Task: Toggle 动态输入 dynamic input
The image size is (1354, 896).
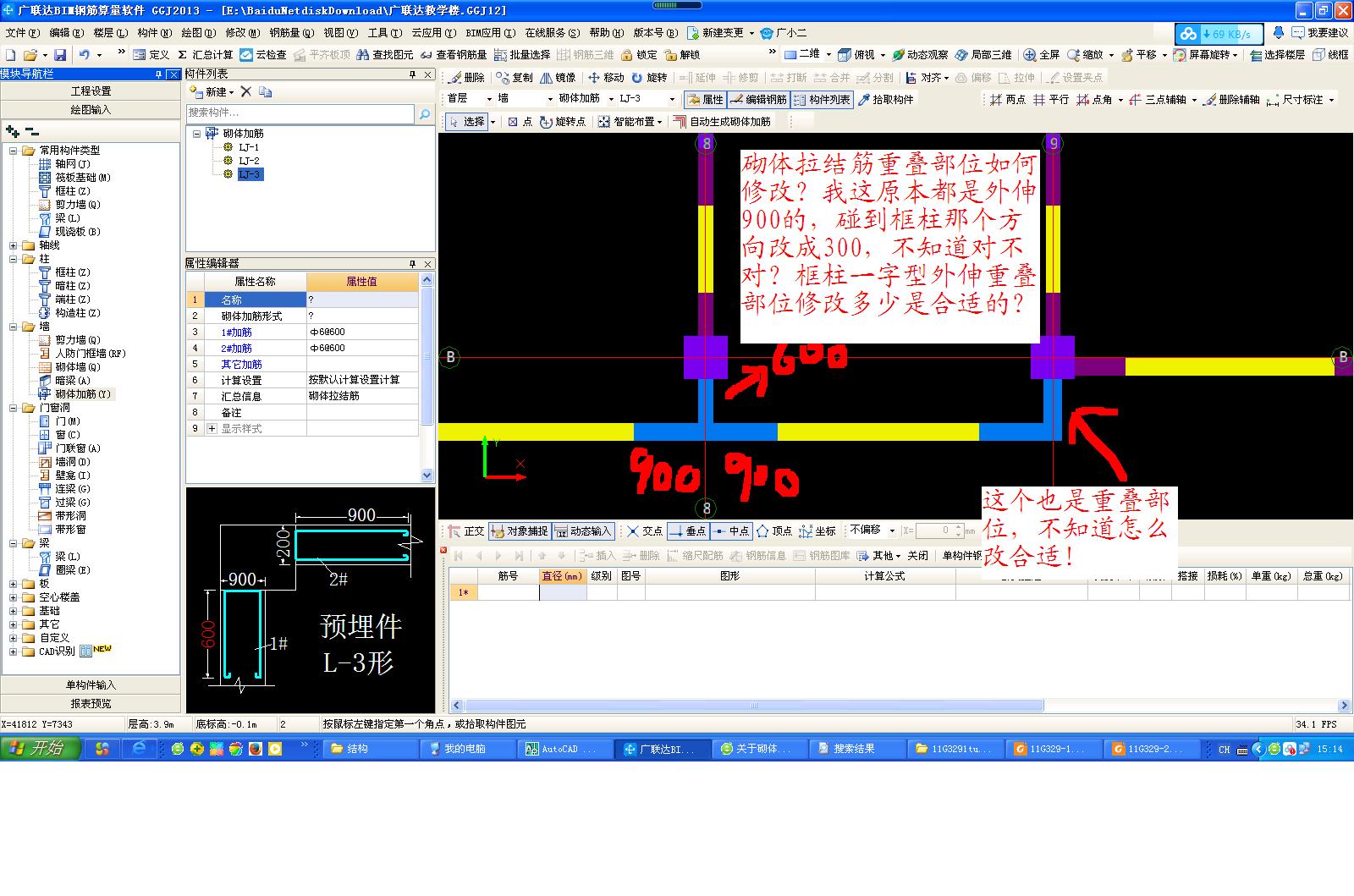Action: coord(582,530)
